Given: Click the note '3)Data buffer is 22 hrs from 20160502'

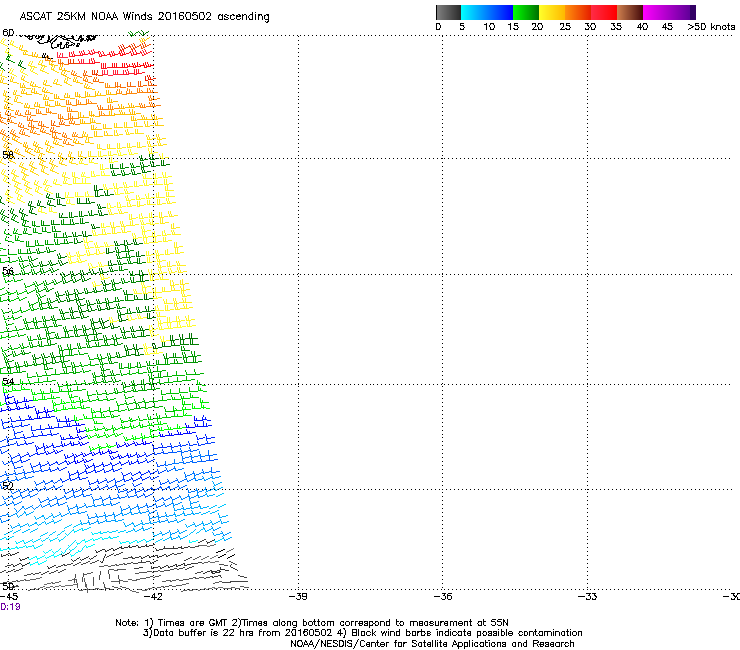Looking at the screenshot, I should (x=237, y=633).
